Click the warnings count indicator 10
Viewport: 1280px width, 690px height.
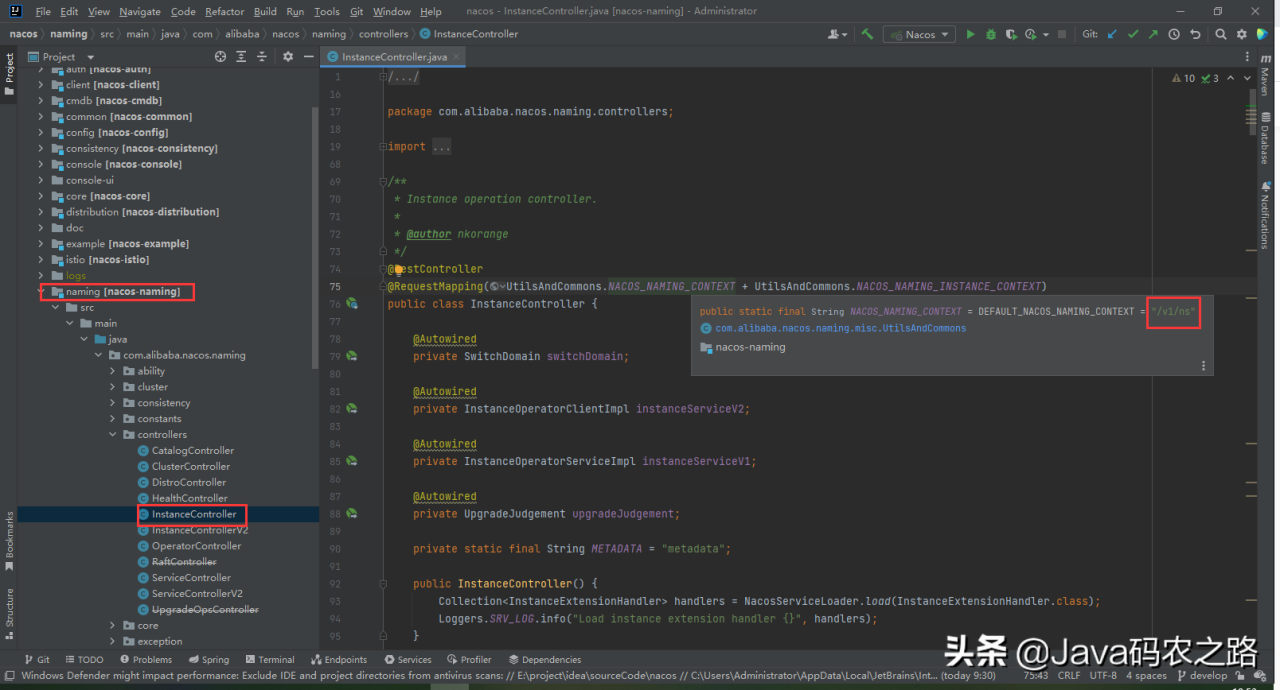coord(1184,78)
